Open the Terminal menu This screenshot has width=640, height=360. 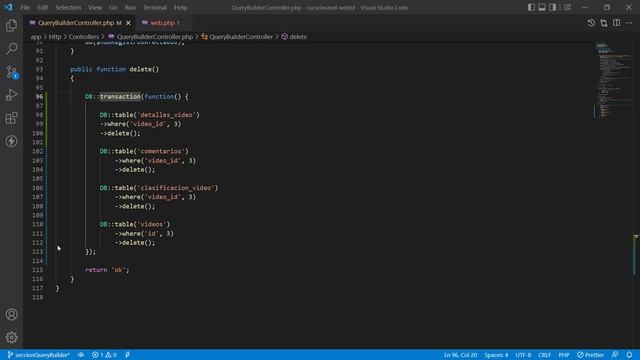(x=155, y=7)
